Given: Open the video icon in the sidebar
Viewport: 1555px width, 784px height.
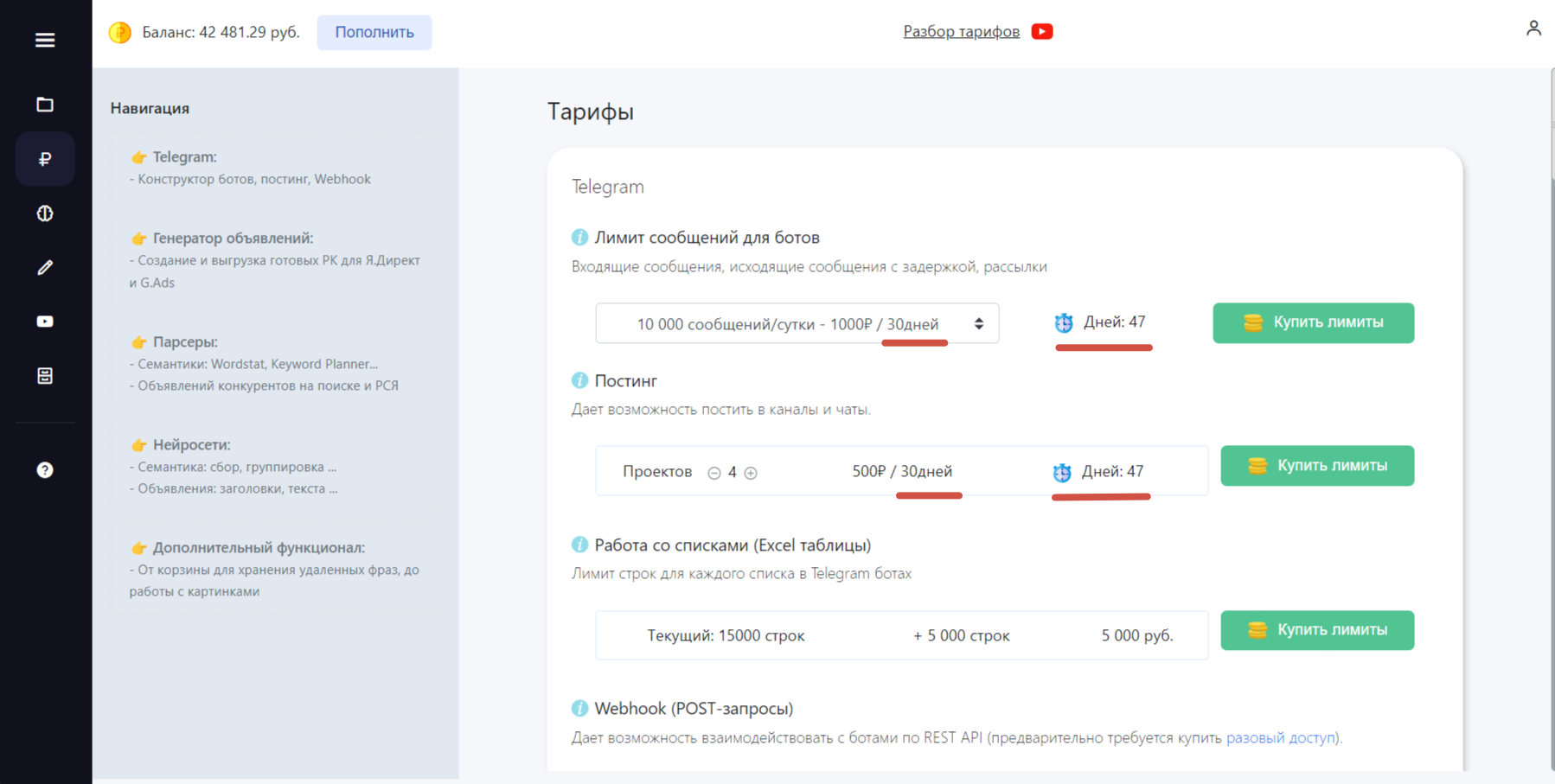Looking at the screenshot, I should (45, 322).
